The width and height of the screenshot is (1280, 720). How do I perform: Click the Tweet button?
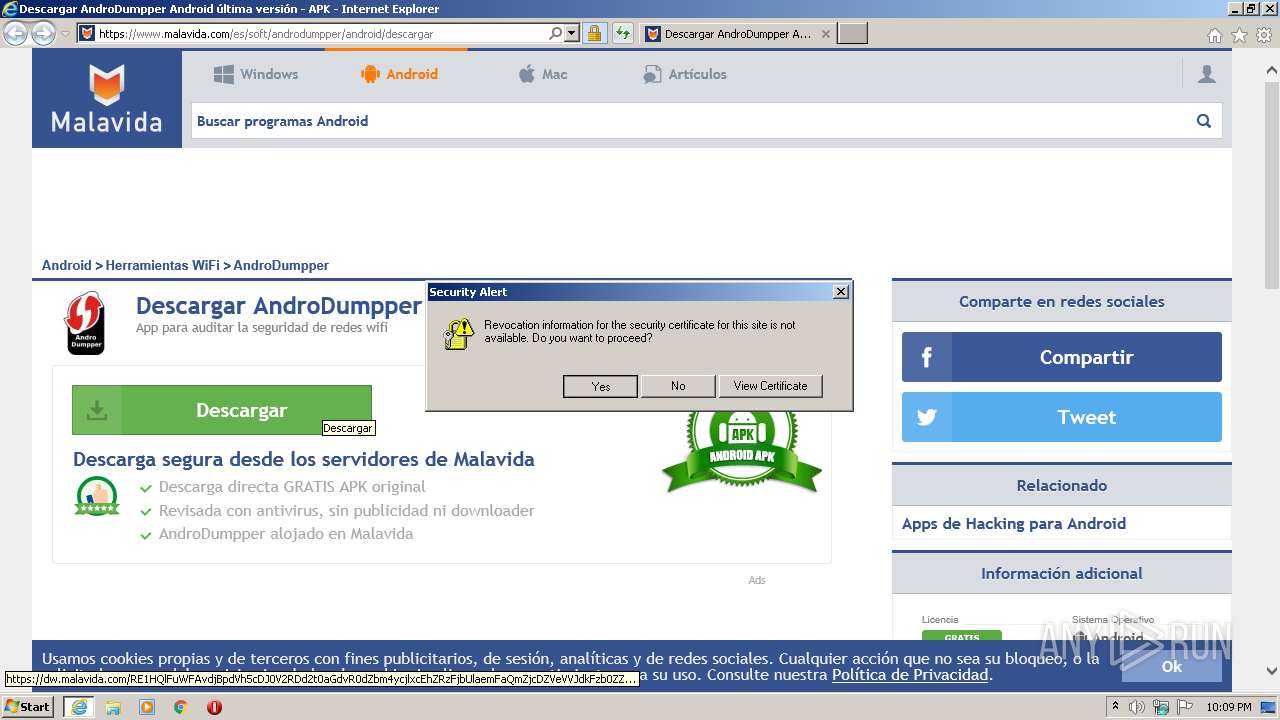1062,417
